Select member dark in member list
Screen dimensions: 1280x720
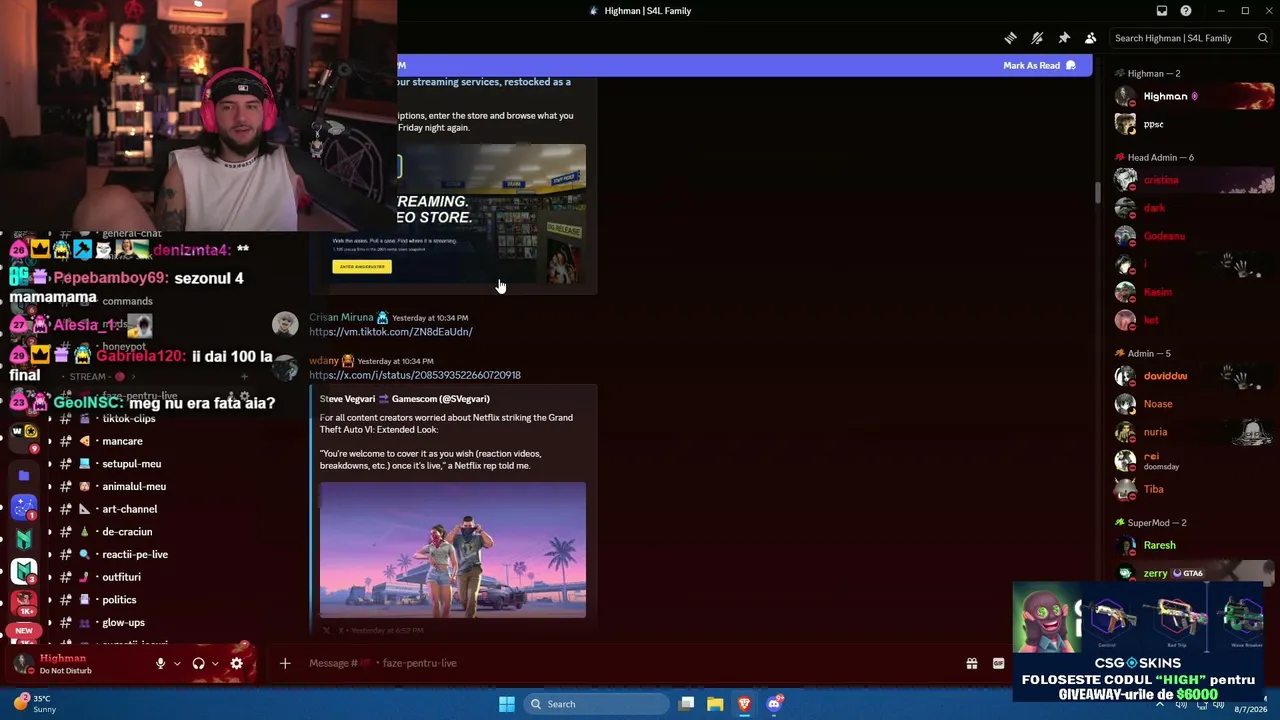[x=1195, y=208]
